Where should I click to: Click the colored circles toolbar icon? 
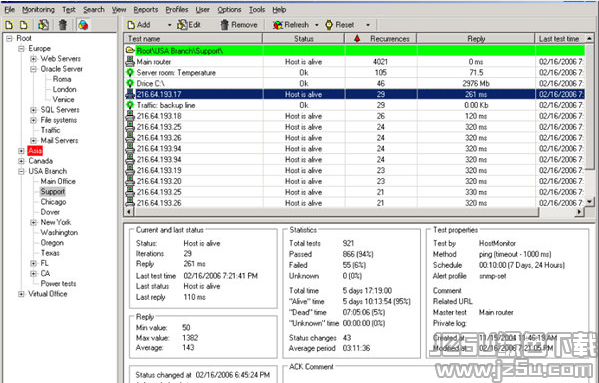[83, 25]
